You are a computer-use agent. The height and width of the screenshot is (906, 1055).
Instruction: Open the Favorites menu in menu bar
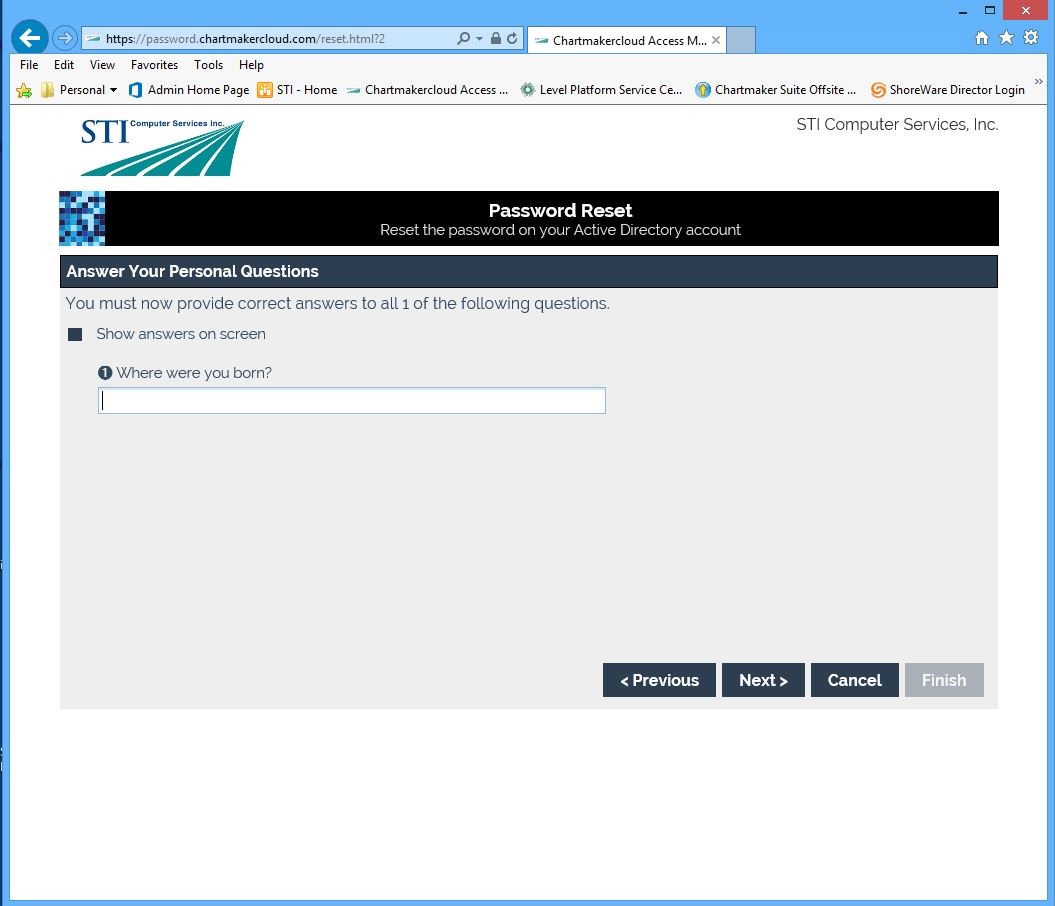click(154, 65)
